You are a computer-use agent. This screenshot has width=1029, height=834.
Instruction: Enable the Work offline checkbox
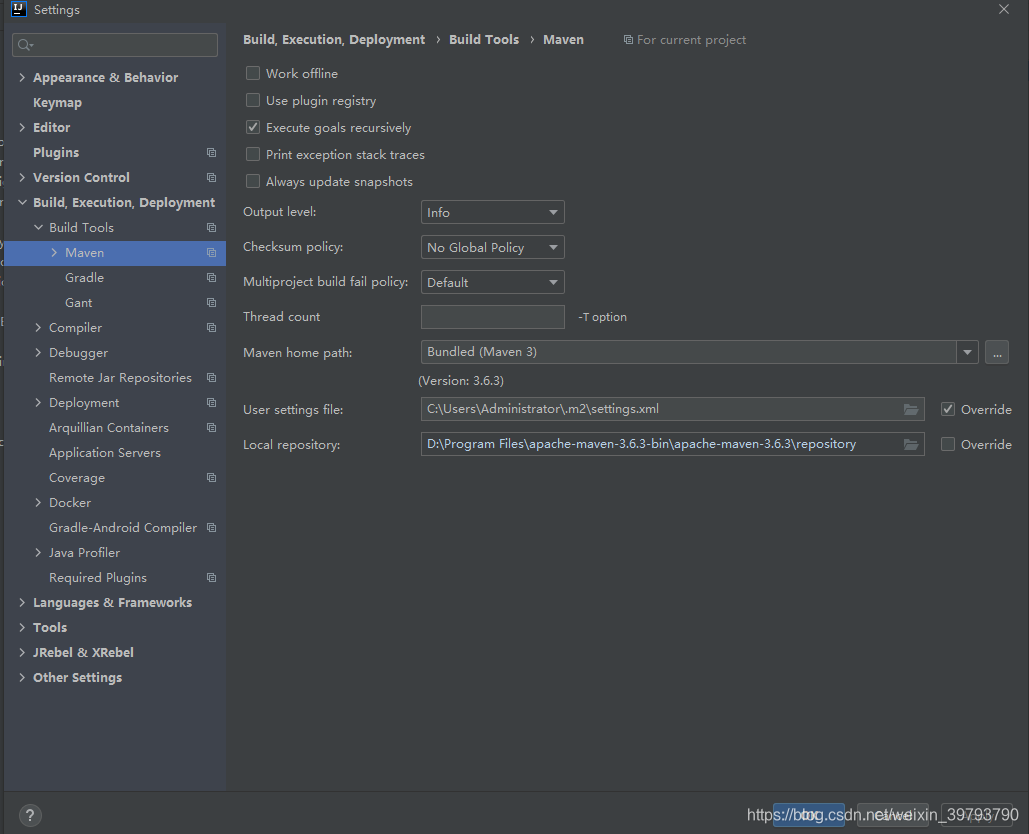click(x=253, y=73)
